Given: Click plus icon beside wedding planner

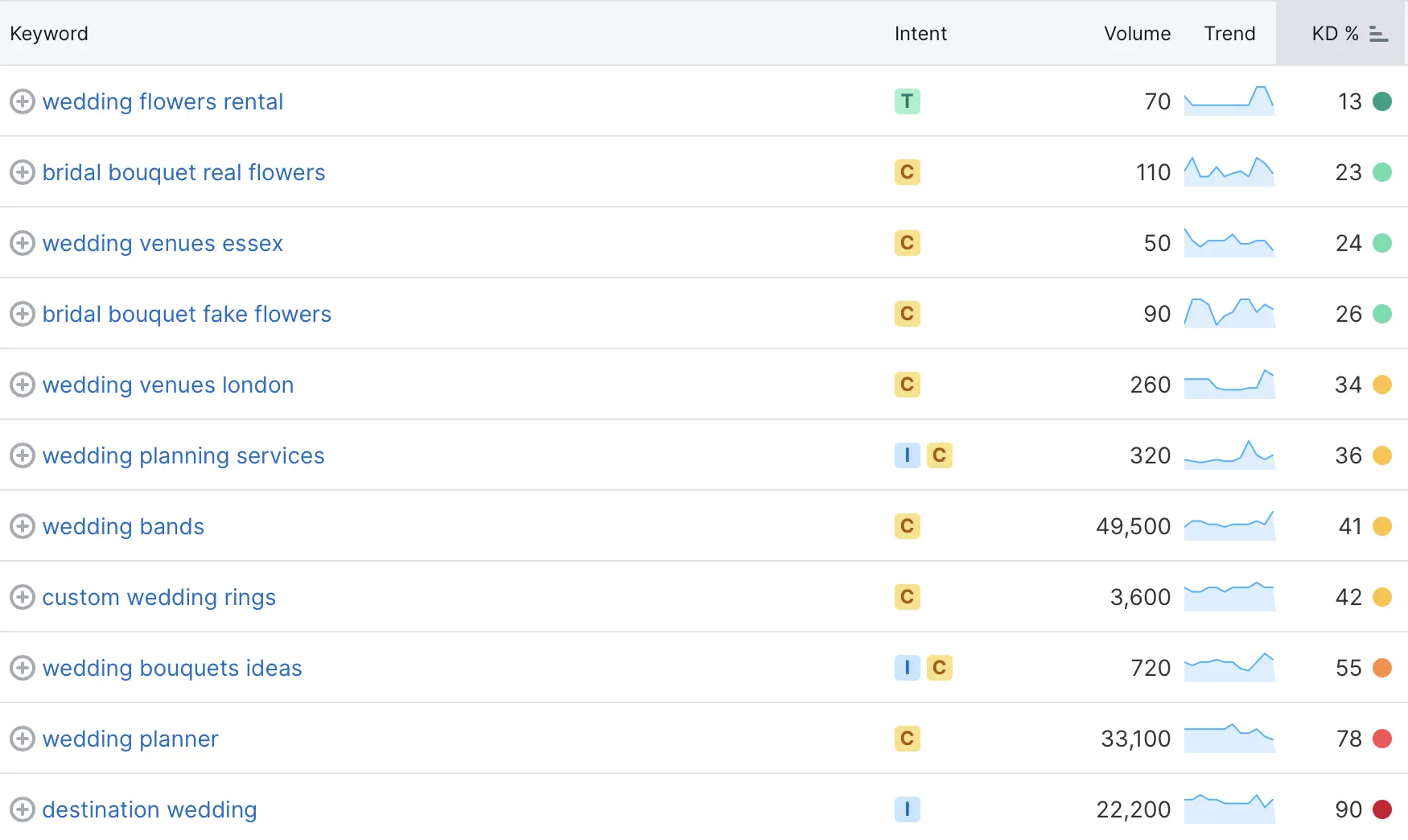Looking at the screenshot, I should coord(22,739).
